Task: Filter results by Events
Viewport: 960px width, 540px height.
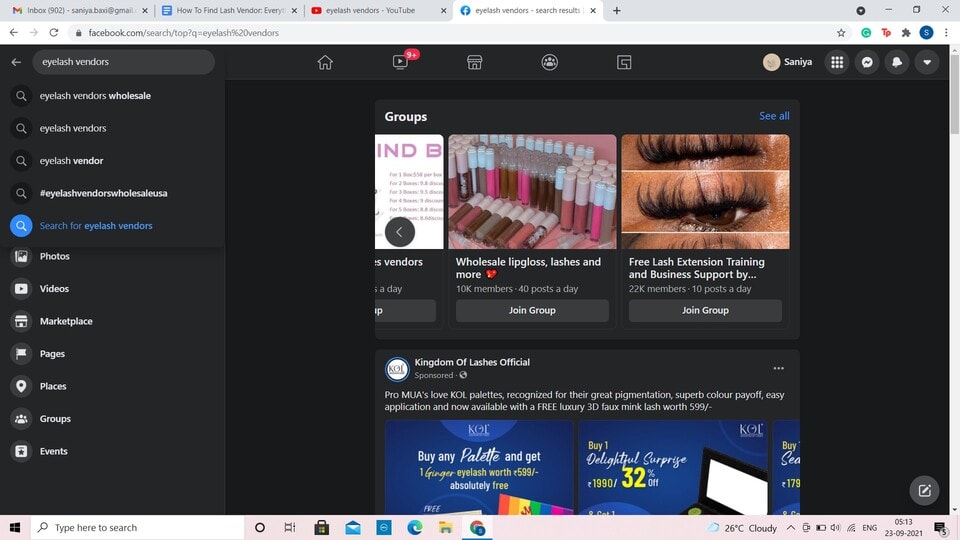Action: click(113, 451)
